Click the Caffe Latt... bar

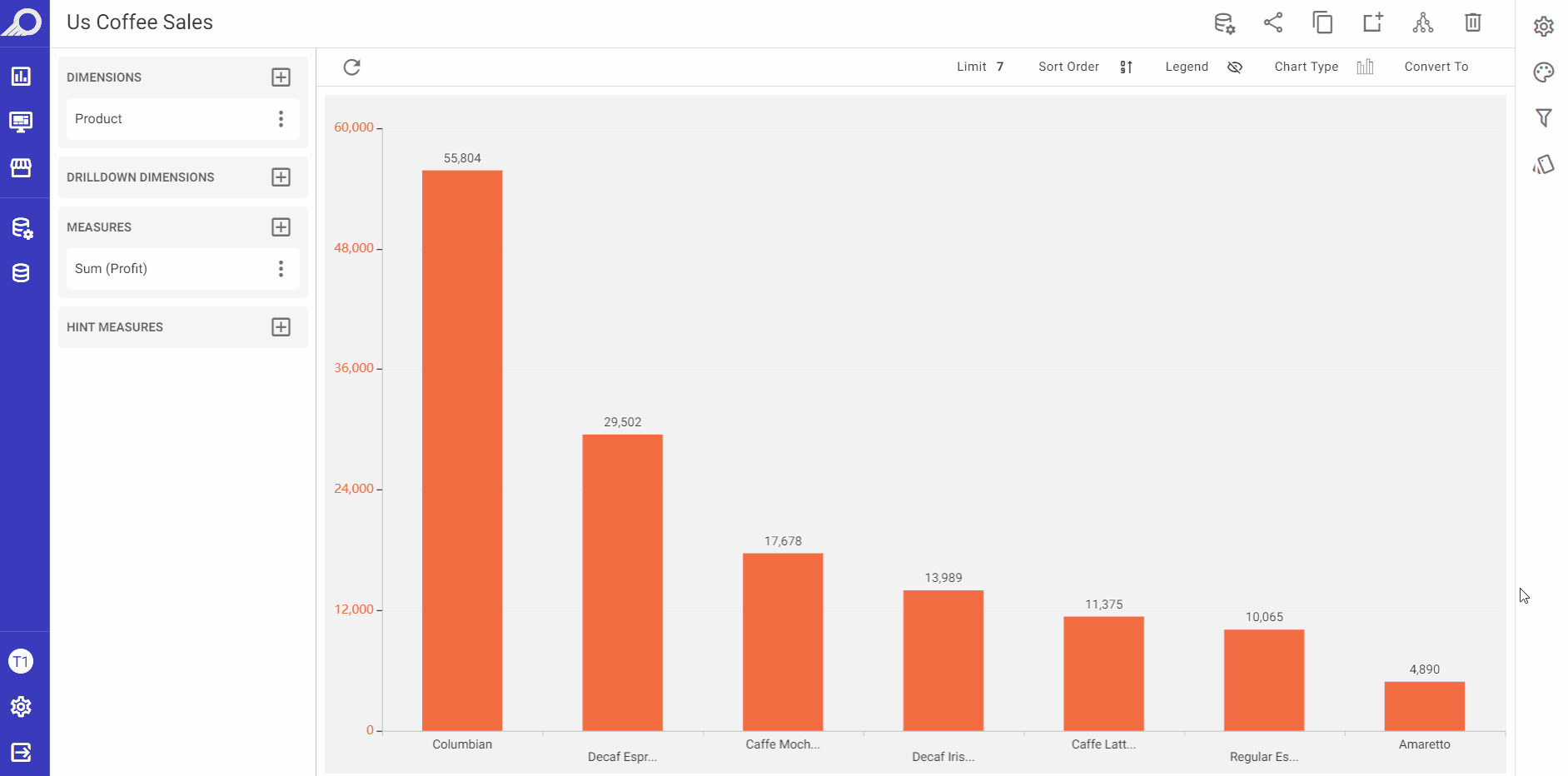click(1104, 674)
